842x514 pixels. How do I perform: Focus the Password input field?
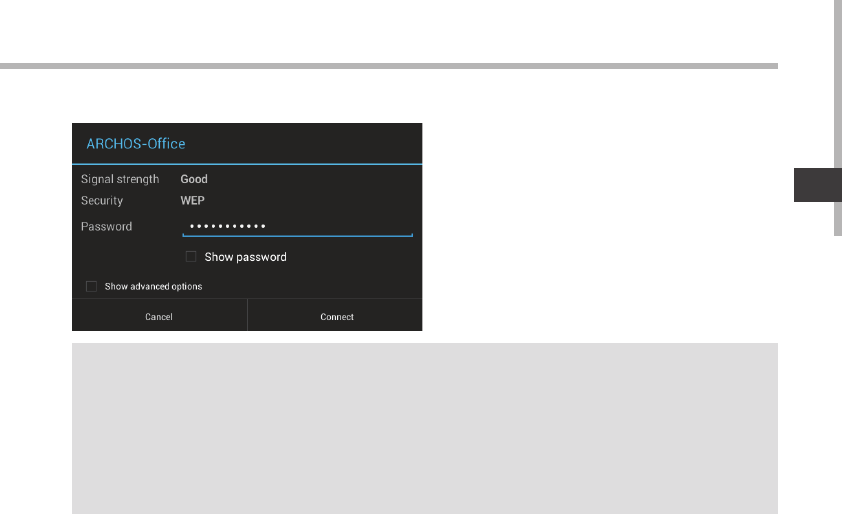point(297,226)
